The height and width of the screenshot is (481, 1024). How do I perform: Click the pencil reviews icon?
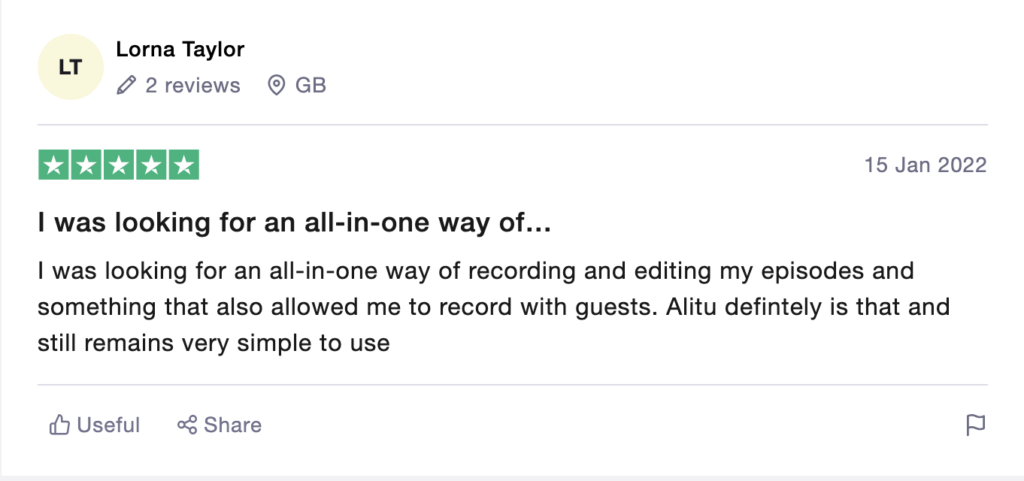[x=126, y=85]
